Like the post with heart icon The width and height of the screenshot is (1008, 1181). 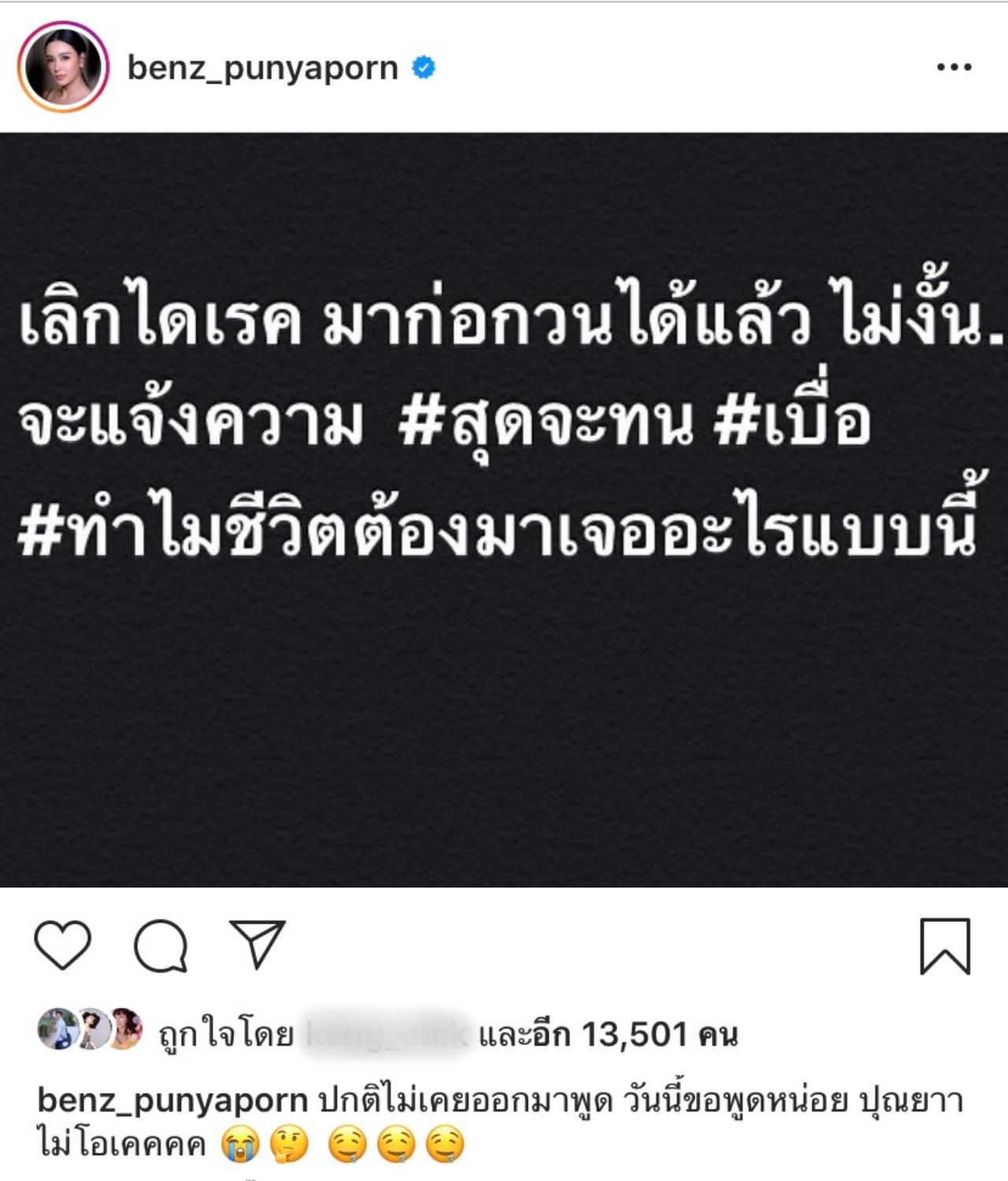click(x=63, y=946)
